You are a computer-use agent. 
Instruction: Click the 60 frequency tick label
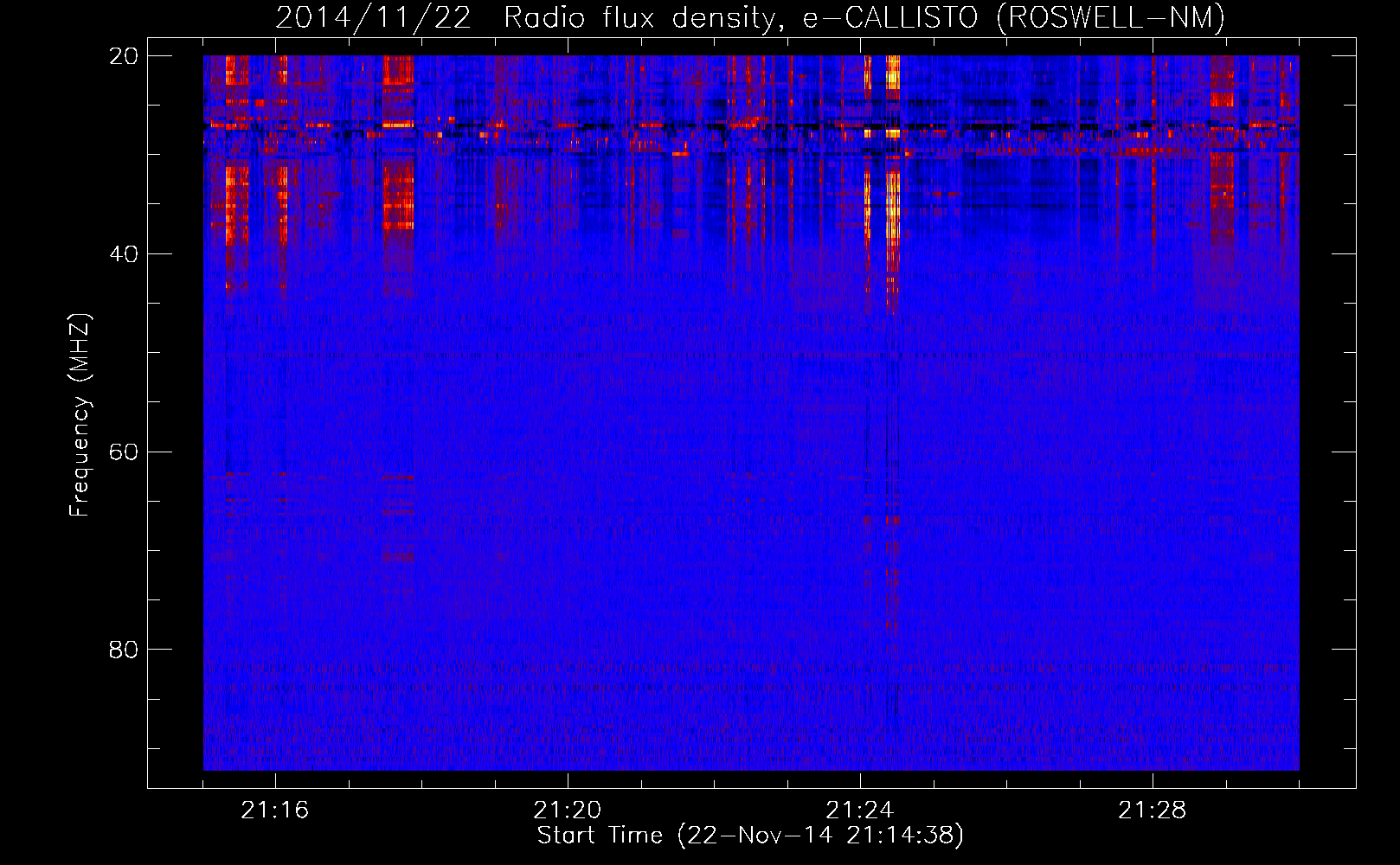pyautogui.click(x=123, y=452)
